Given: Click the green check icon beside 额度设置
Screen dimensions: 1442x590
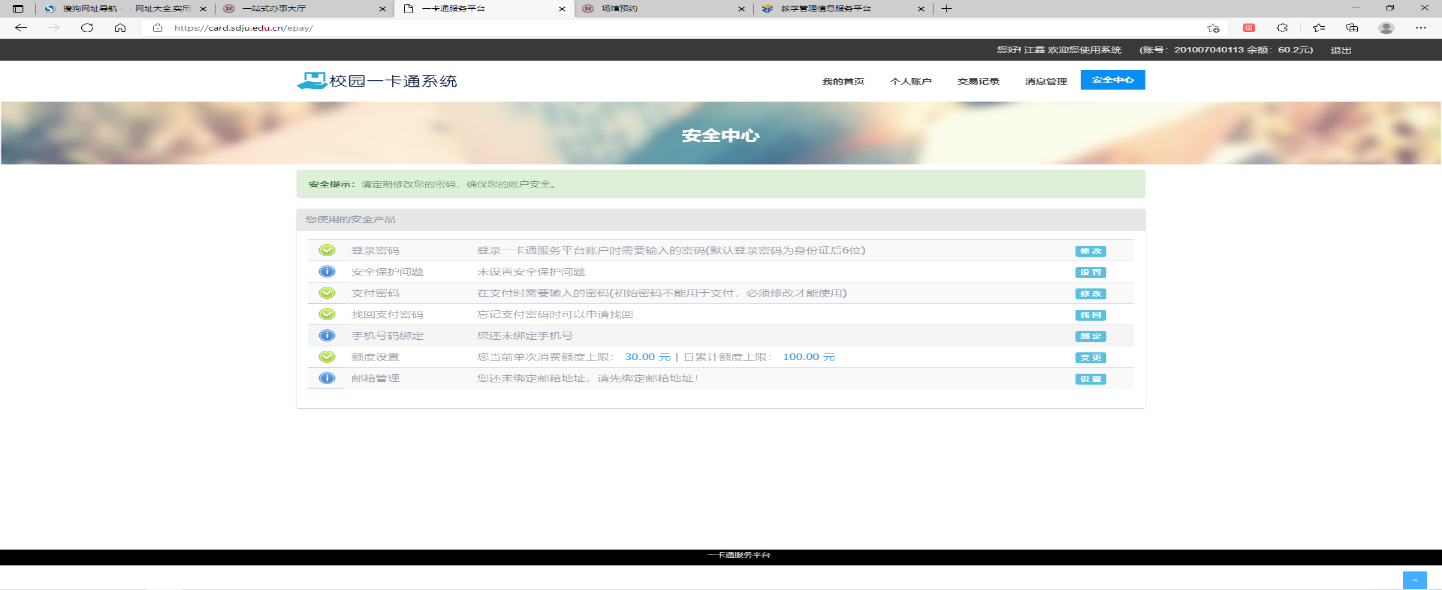Looking at the screenshot, I should point(327,357).
